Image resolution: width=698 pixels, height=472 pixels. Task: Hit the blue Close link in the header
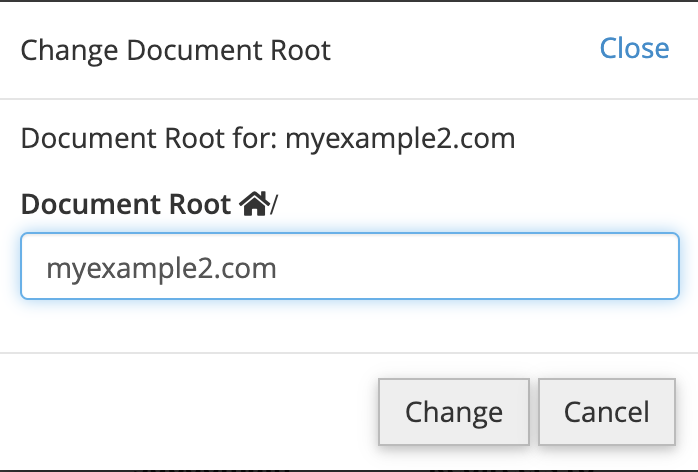click(x=634, y=48)
